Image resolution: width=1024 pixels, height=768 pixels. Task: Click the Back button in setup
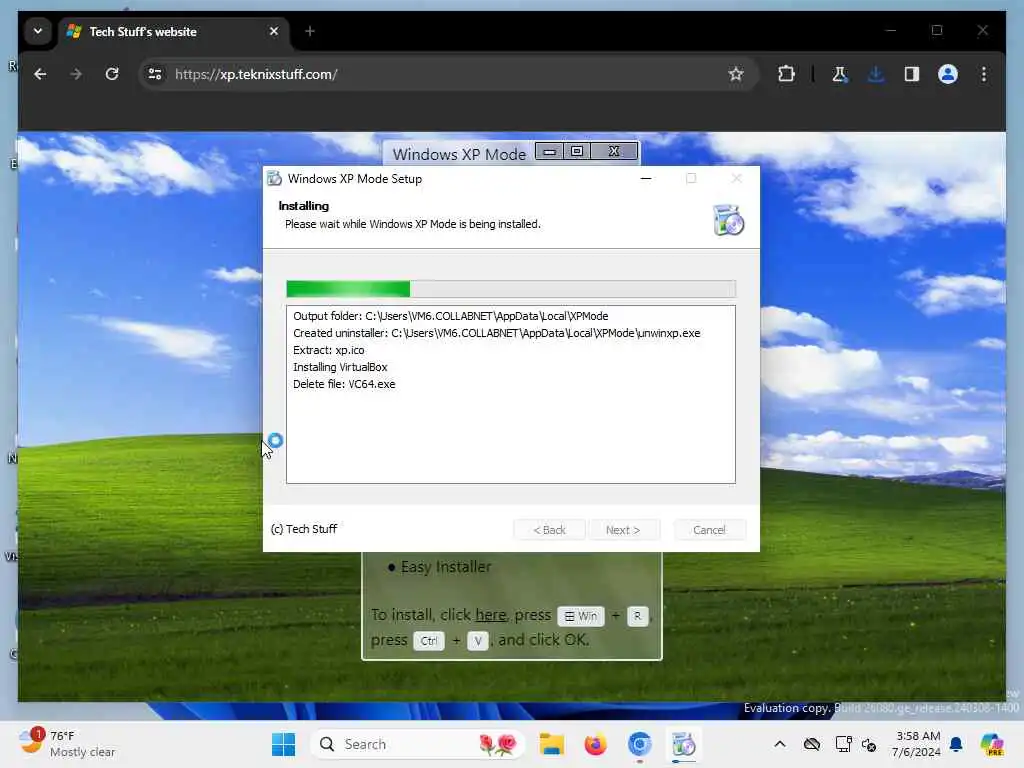549,530
